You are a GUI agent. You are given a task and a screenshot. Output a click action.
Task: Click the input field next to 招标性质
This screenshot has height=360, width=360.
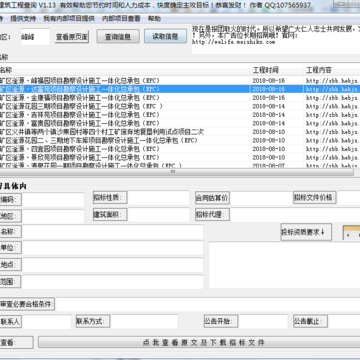pos(159,198)
